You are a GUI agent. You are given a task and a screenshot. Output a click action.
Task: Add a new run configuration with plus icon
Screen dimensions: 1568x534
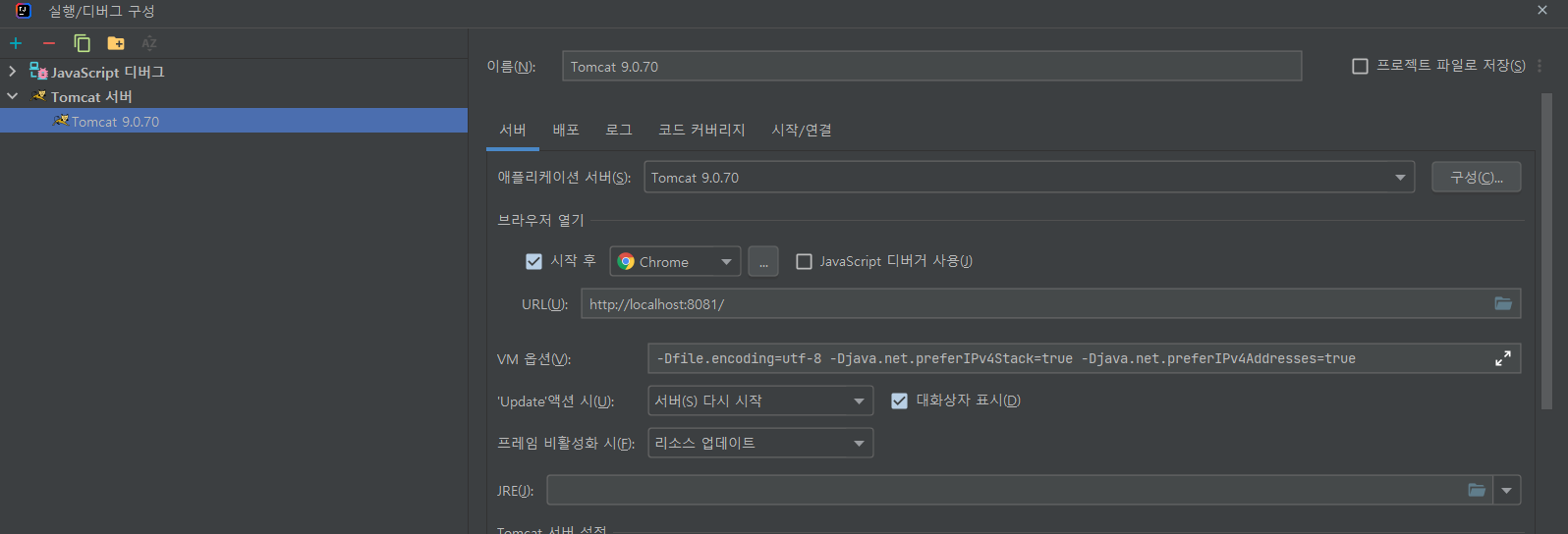[16, 43]
